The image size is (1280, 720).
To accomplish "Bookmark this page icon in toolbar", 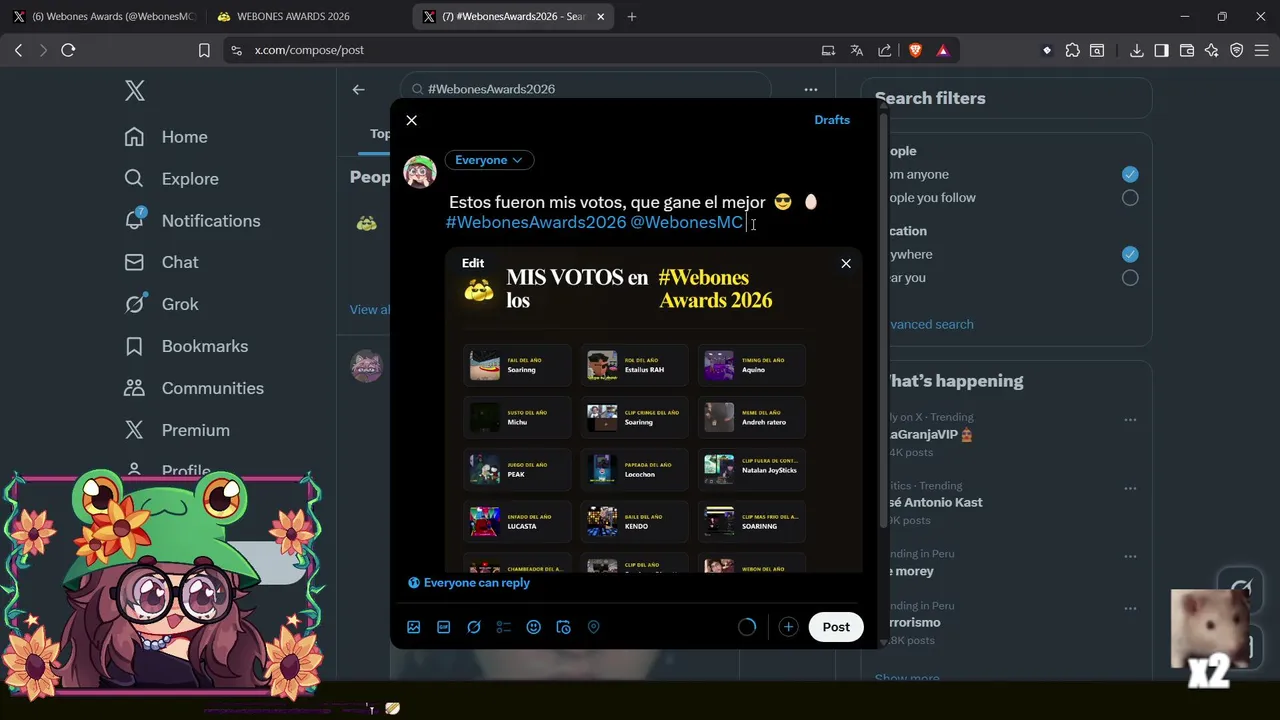I will pyautogui.click(x=204, y=50).
